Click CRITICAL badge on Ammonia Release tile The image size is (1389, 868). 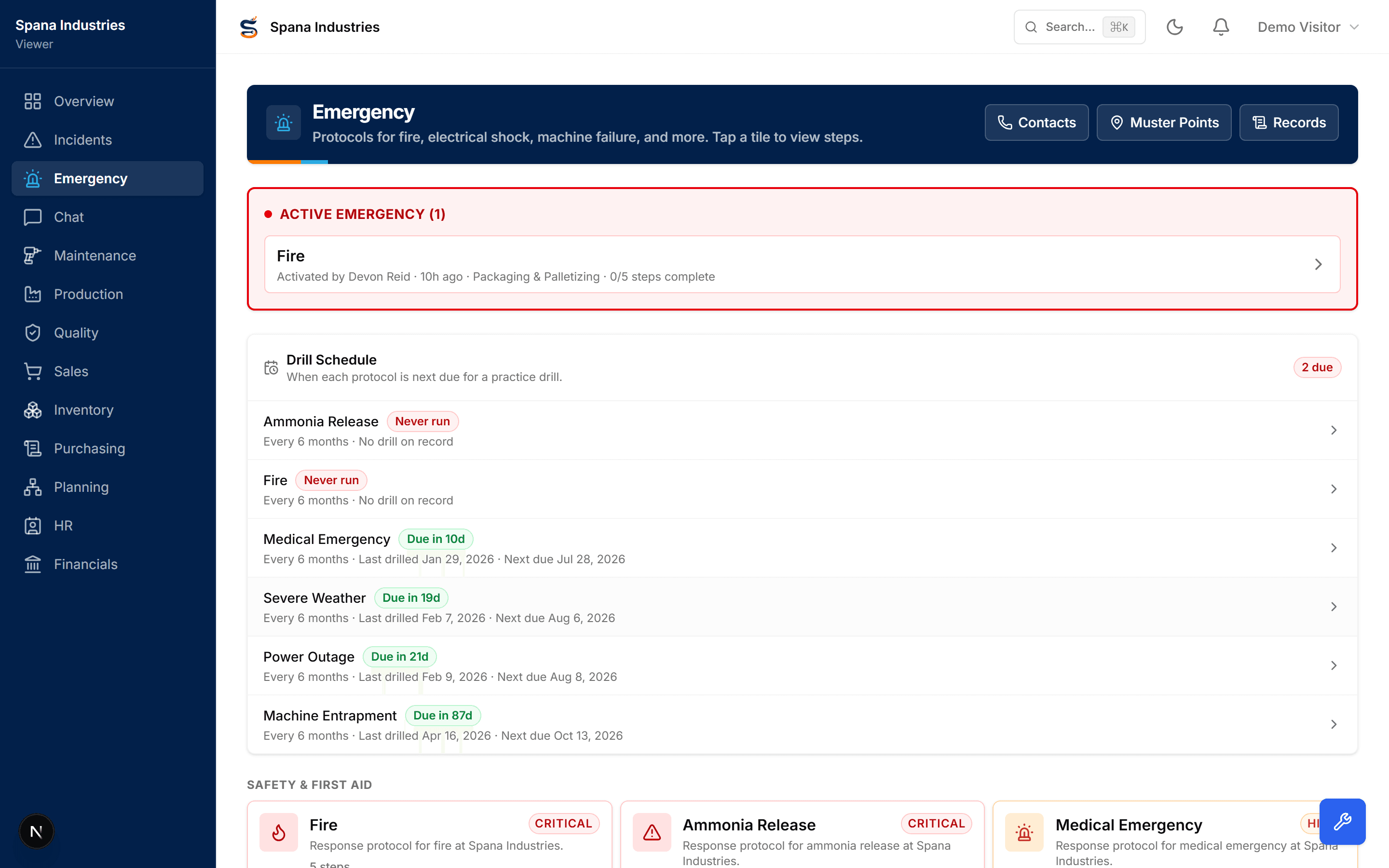(x=936, y=823)
